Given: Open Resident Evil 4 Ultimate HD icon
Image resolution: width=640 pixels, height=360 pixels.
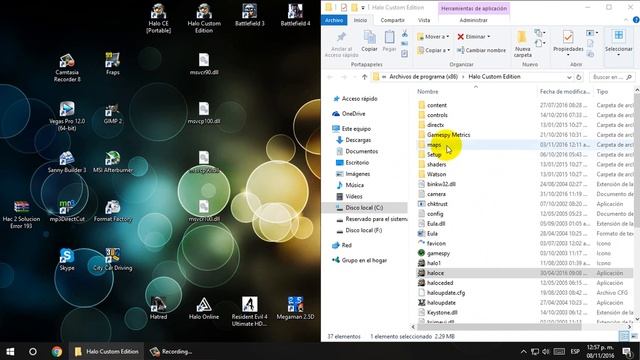Looking at the screenshot, I should 249,312.
